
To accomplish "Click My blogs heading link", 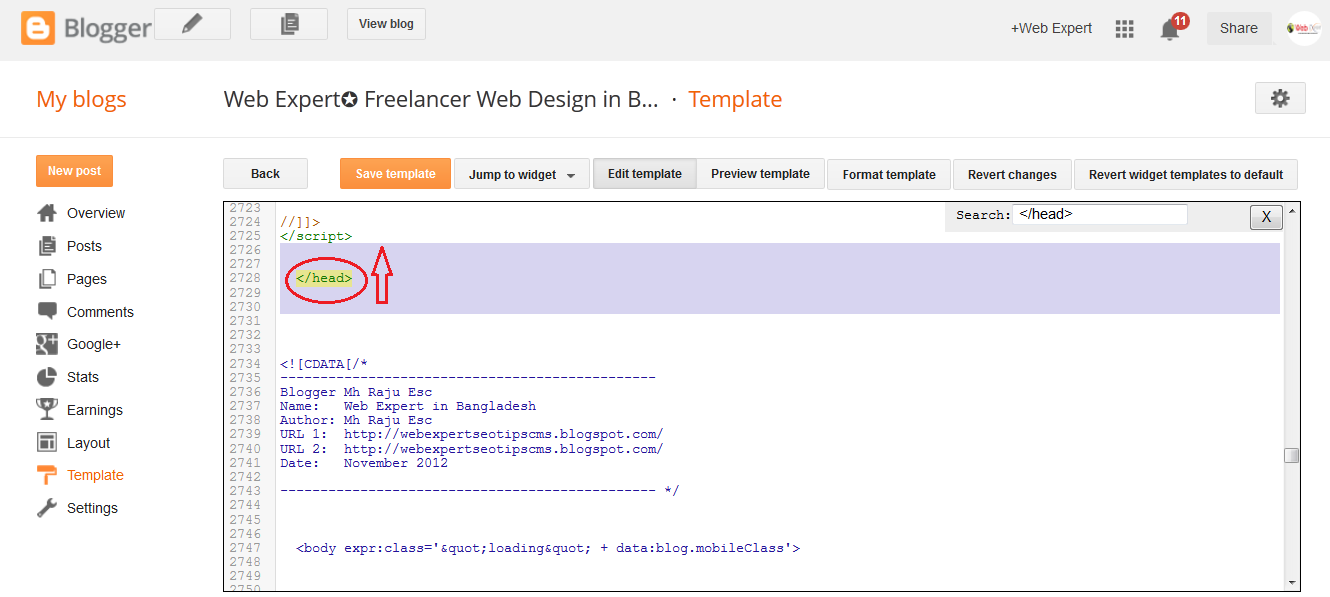I will [x=81, y=99].
